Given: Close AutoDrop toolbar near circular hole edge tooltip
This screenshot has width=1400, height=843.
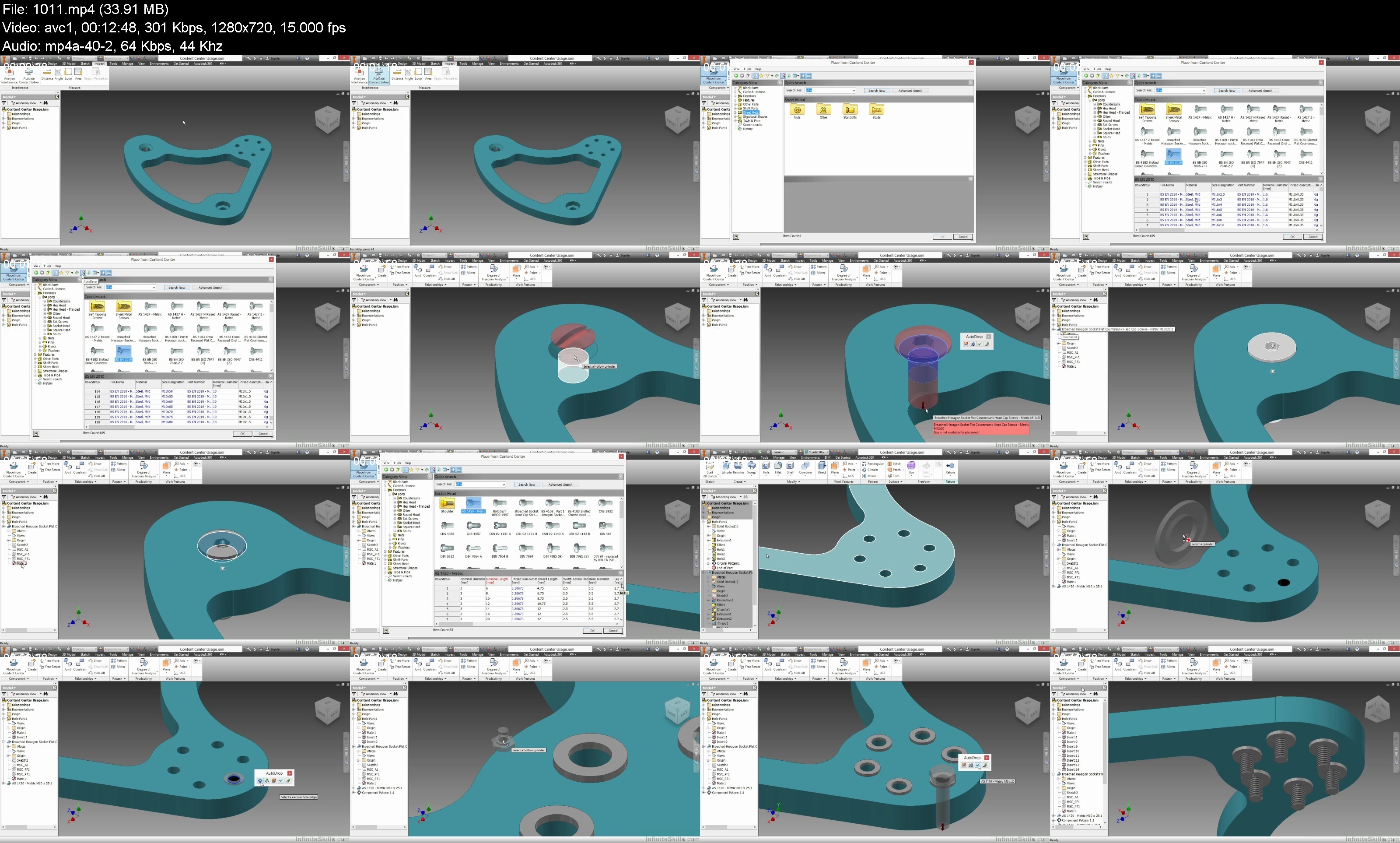Looking at the screenshot, I should (x=290, y=773).
